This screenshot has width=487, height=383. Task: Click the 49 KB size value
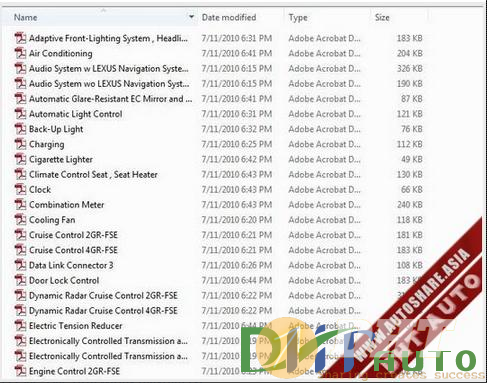click(412, 159)
